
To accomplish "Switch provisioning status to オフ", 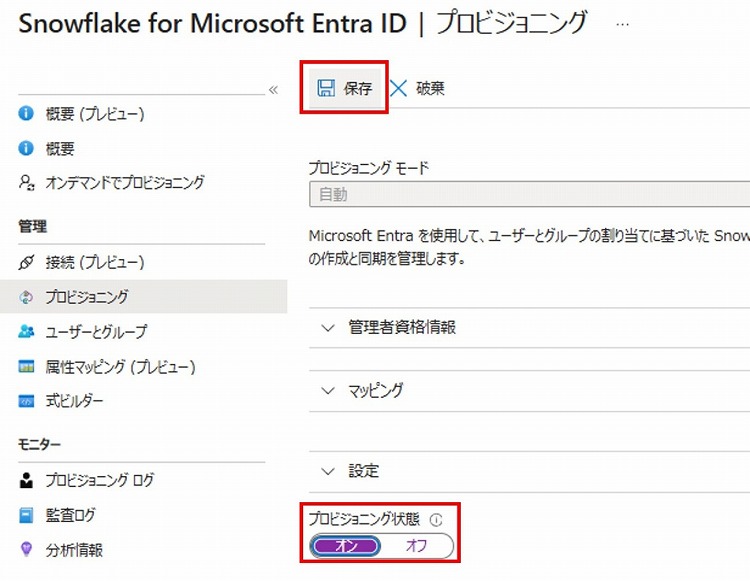I will coord(416,546).
